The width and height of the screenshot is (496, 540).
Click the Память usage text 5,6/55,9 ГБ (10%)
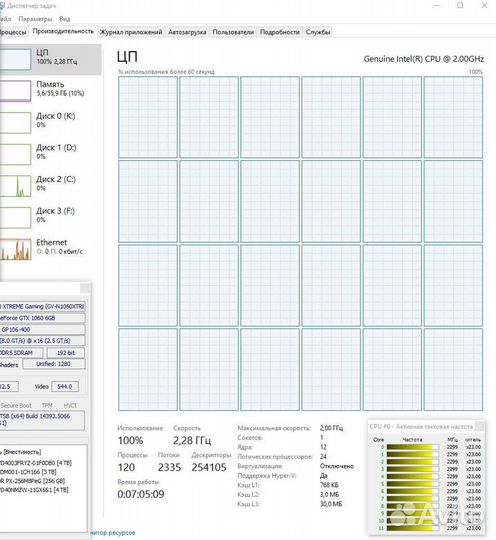click(x=60, y=93)
